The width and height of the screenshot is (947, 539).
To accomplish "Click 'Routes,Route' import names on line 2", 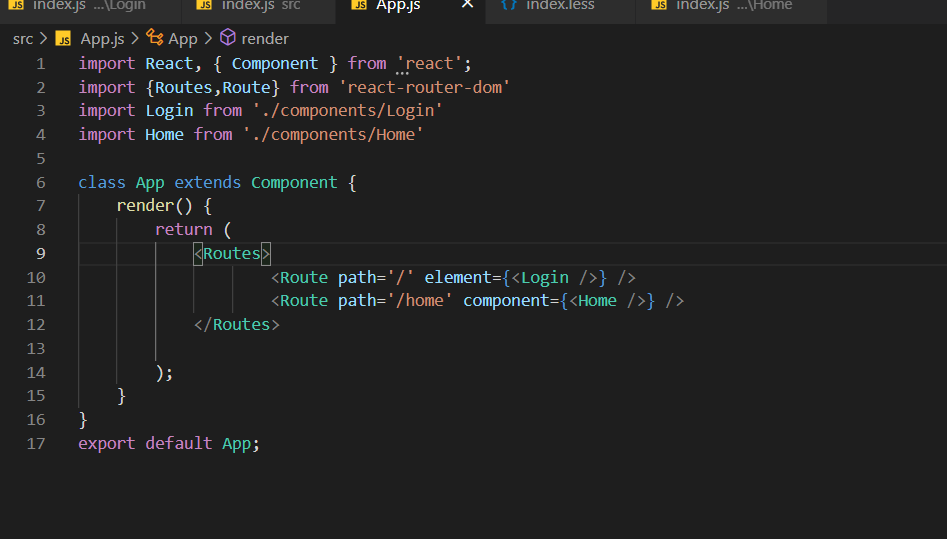I will pyautogui.click(x=213, y=88).
